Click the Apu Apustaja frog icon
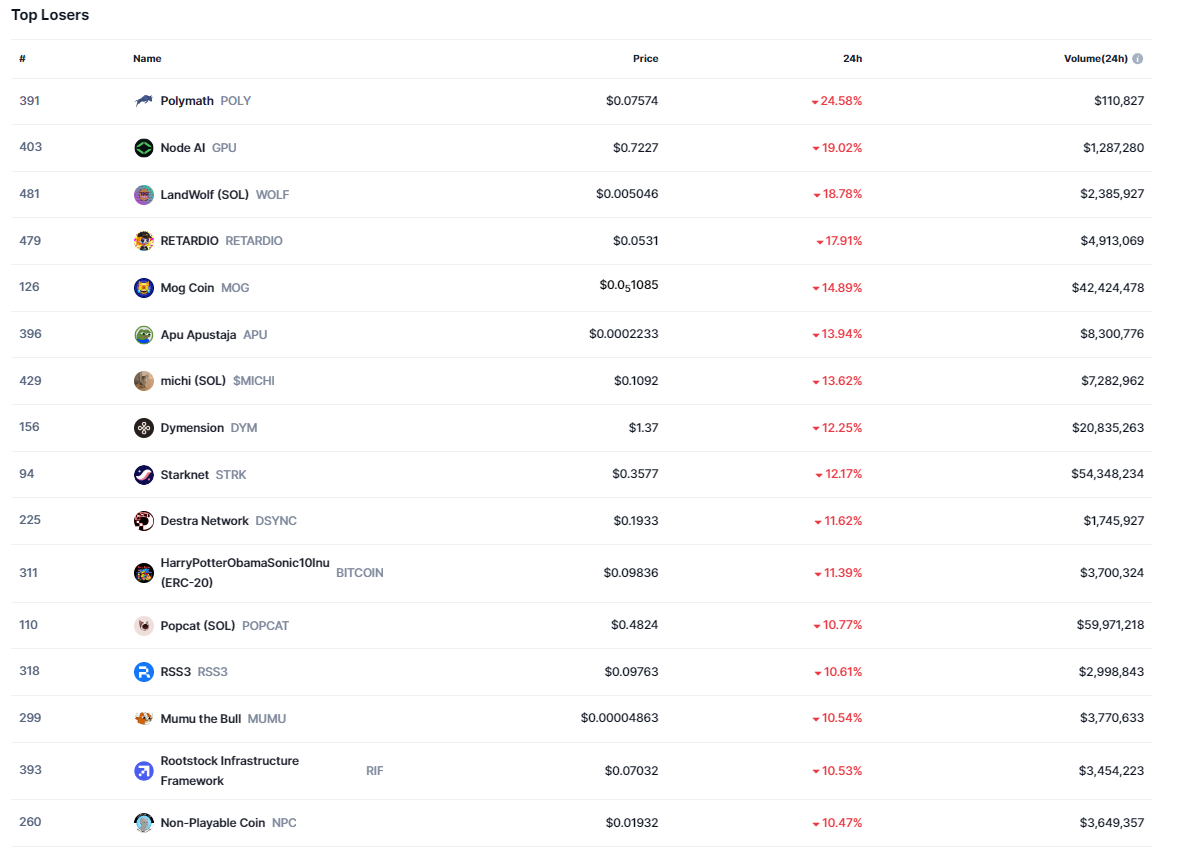This screenshot has width=1195, height=847. pyautogui.click(x=144, y=335)
